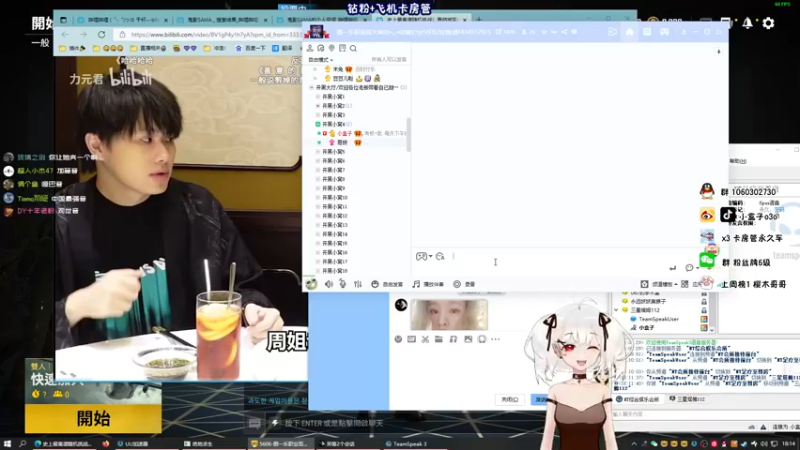Viewport: 800px width, 450px height.
Task: Open the YY channel notes book icon
Action: click(342, 48)
